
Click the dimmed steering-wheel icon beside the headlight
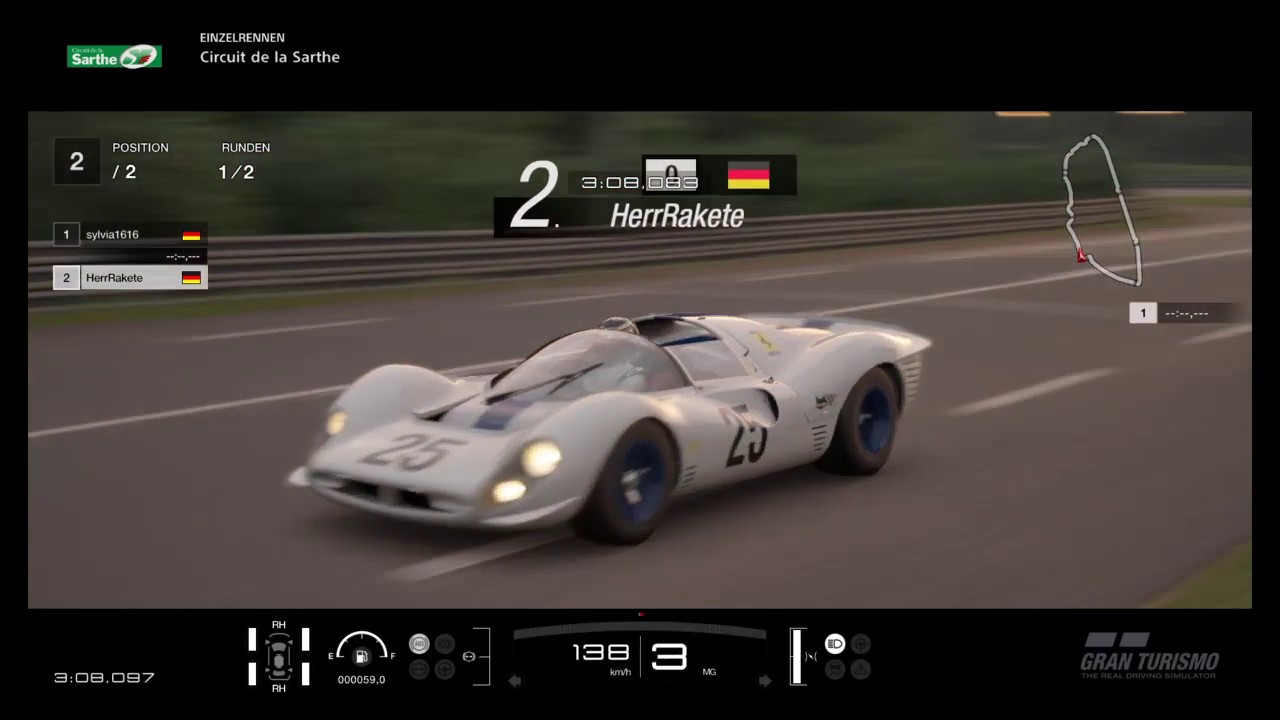coord(861,644)
